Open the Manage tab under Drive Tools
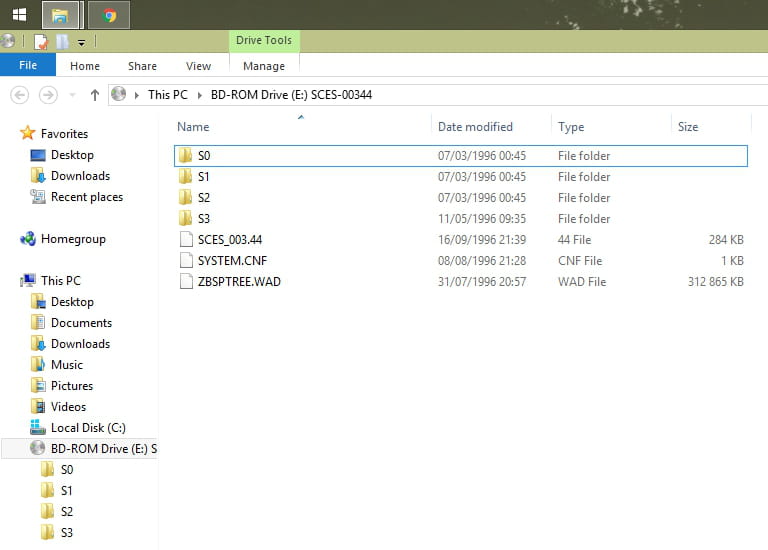This screenshot has height=550, width=768. point(263,66)
